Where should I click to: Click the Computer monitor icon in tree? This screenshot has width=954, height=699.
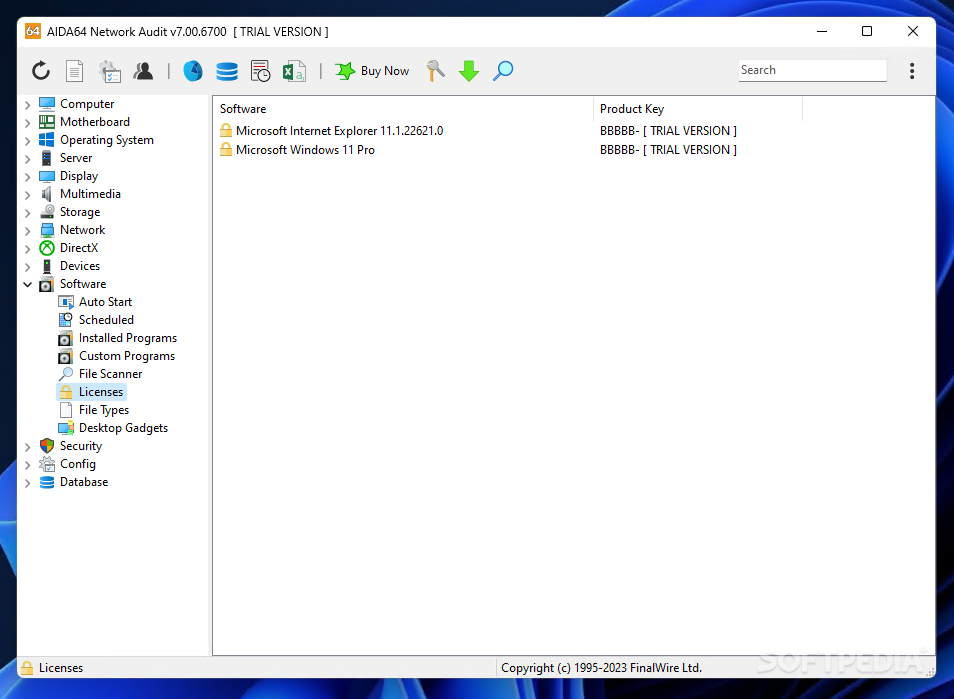47,104
